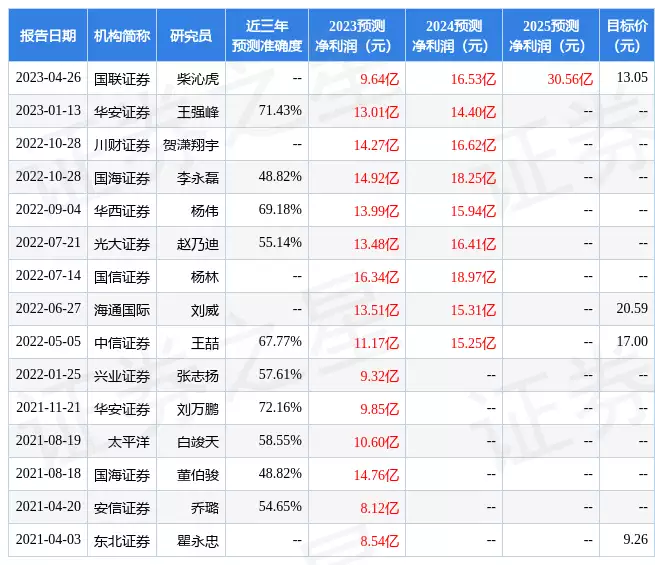Viewport: 655px width, 565px height.
Task: Select 安信证券 institution cell
Action: pos(122,508)
